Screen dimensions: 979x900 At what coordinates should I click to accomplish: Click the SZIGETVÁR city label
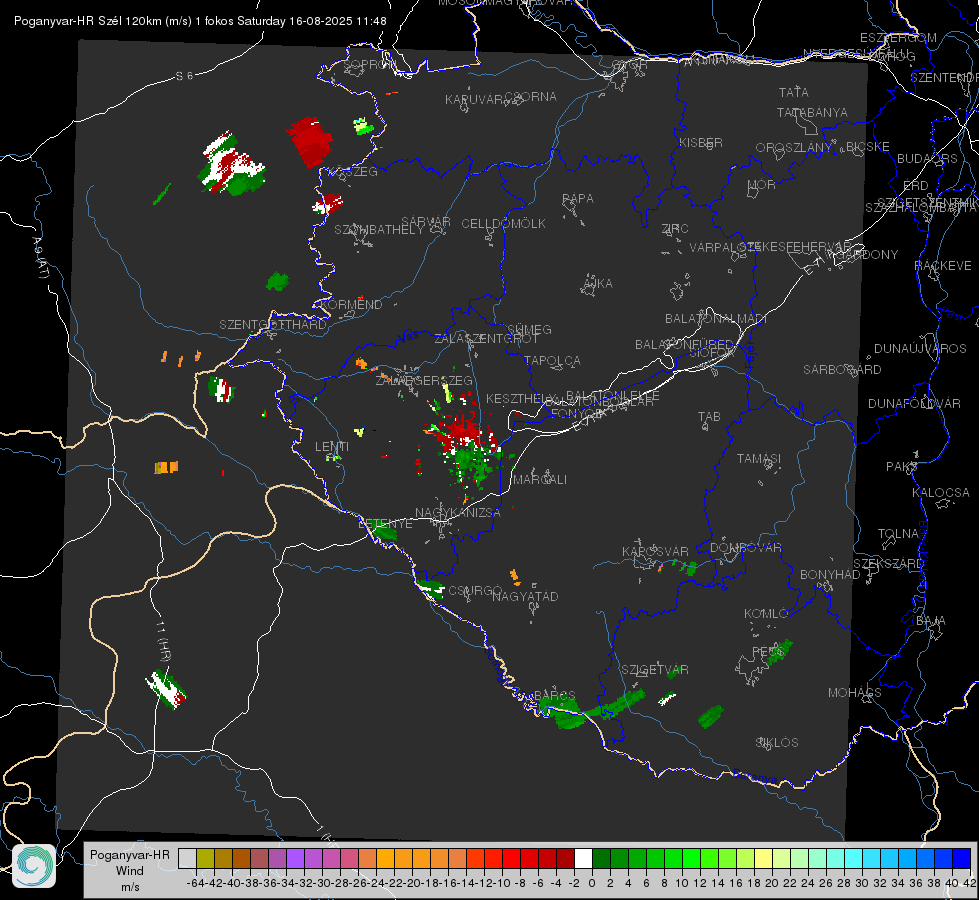(655, 670)
